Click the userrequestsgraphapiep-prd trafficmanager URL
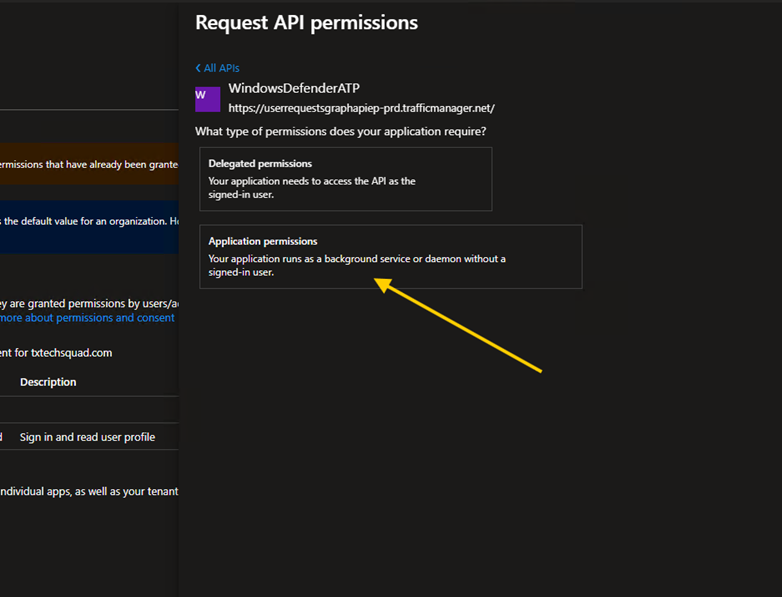The width and height of the screenshot is (782, 597). pos(361,108)
